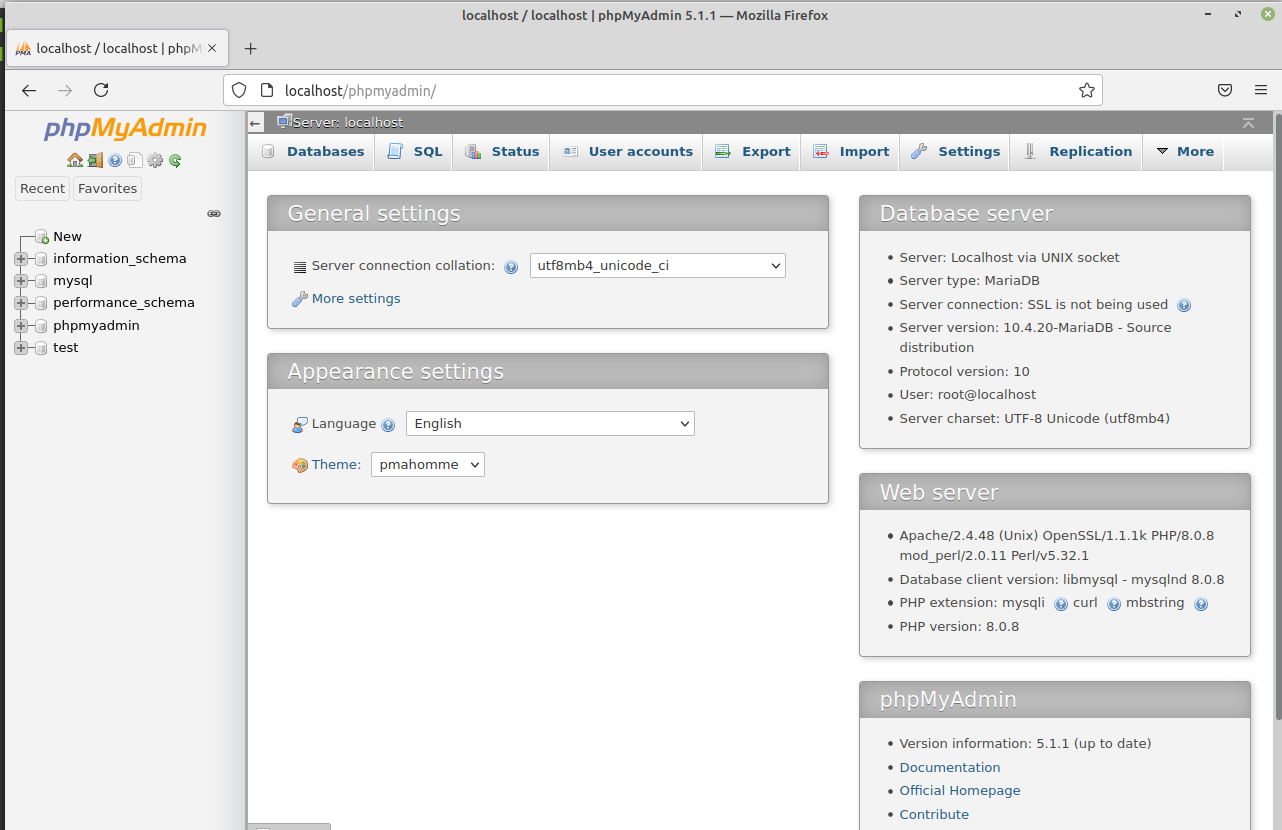Expand the information_schema database tree
1282x830 pixels.
tap(21, 259)
